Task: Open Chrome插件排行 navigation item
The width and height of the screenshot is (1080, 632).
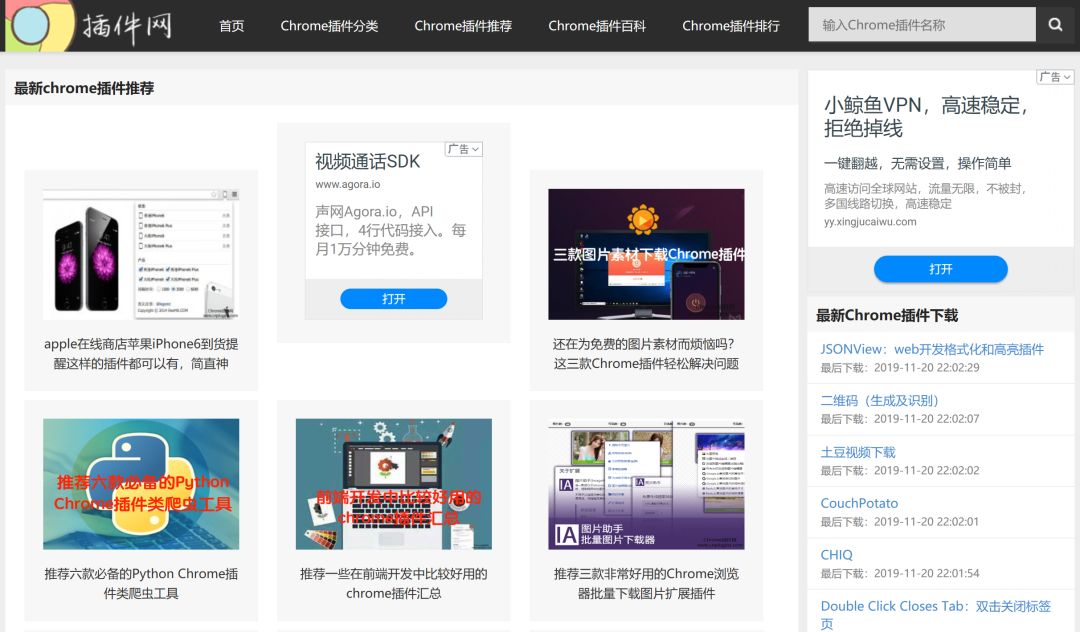Action: (x=731, y=26)
